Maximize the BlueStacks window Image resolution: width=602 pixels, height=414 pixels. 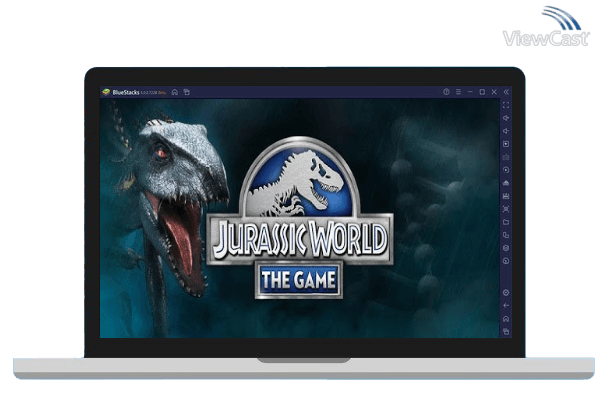482,92
